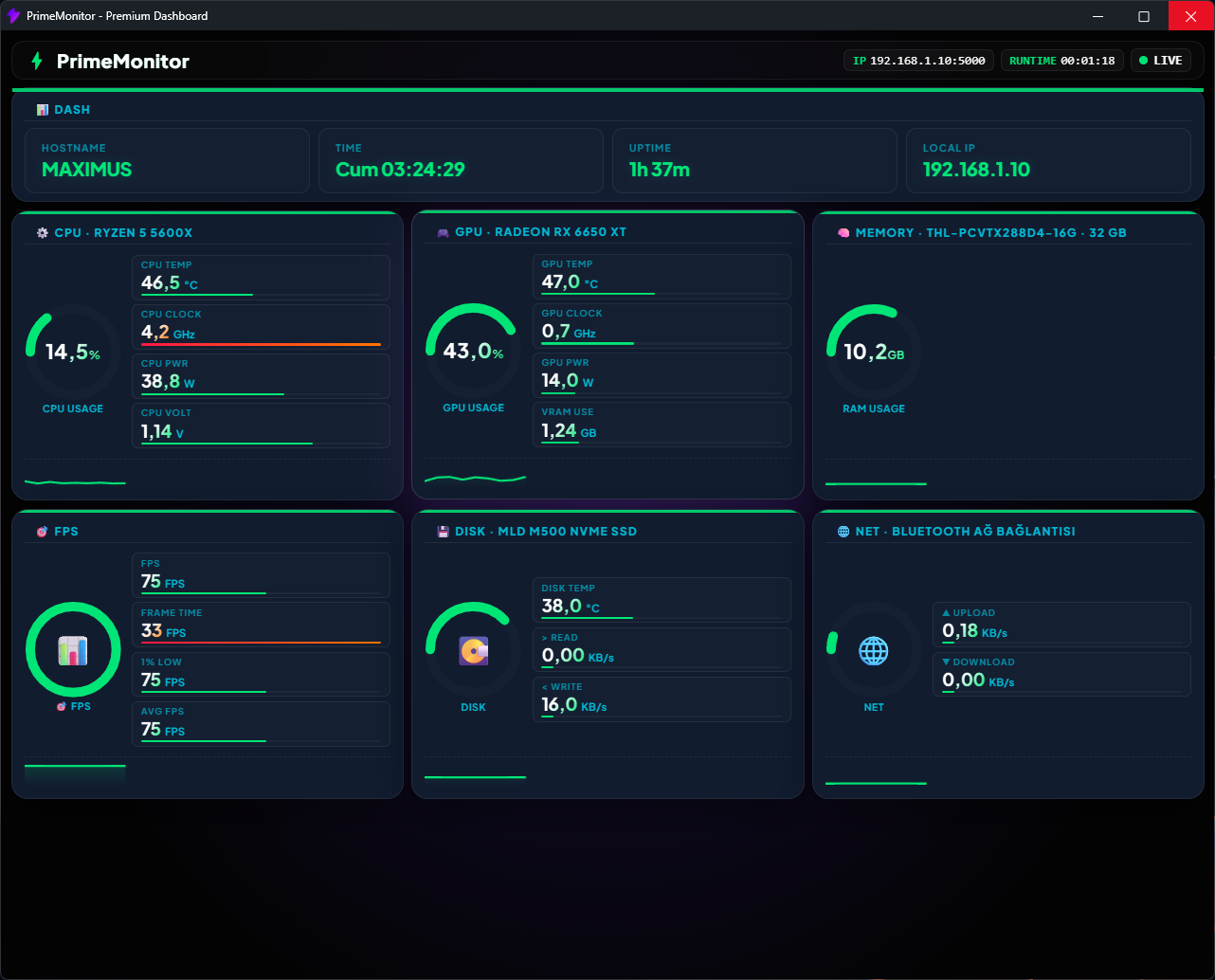
Task: Click the purple app icon in title bar
Action: tap(13, 16)
